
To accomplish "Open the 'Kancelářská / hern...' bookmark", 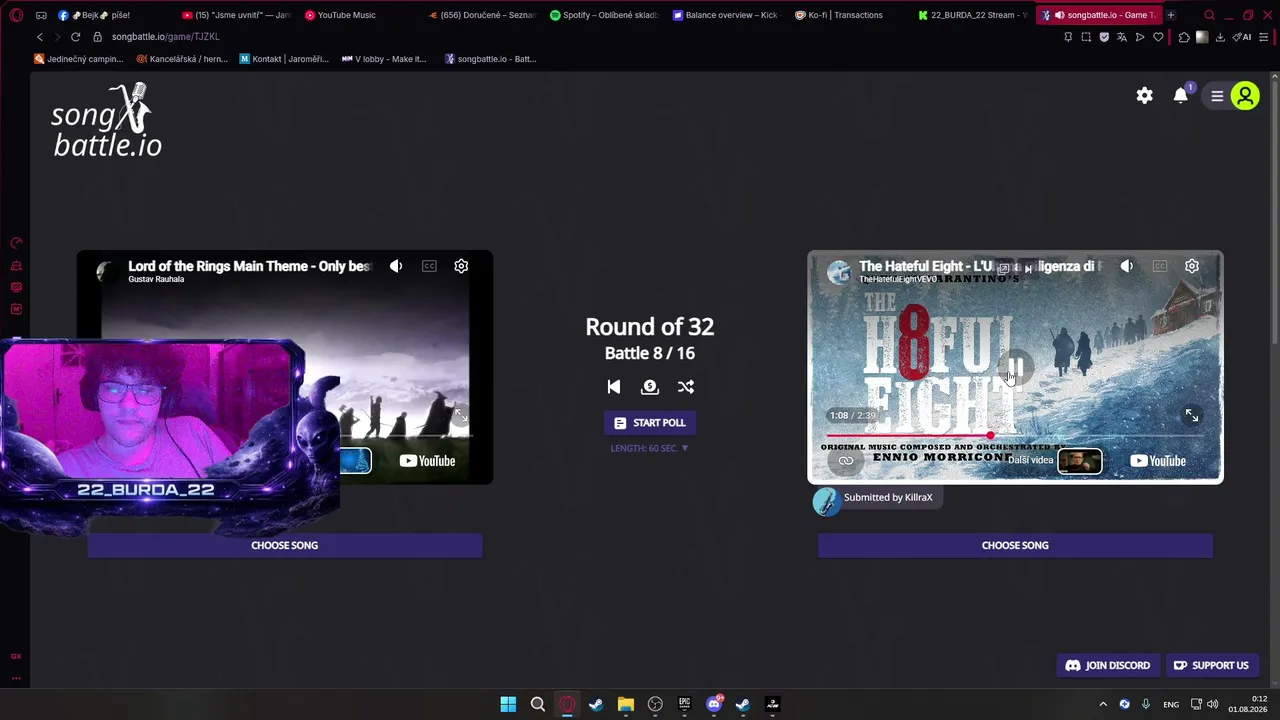I will click(182, 59).
